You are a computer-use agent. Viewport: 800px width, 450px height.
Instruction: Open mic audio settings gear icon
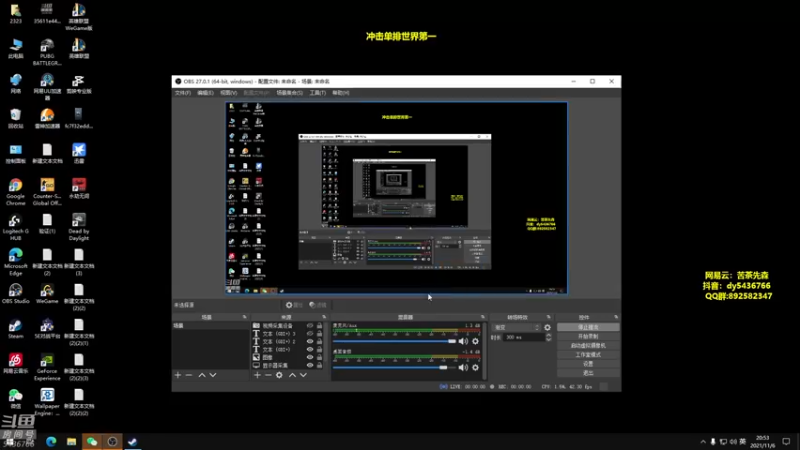[476, 341]
